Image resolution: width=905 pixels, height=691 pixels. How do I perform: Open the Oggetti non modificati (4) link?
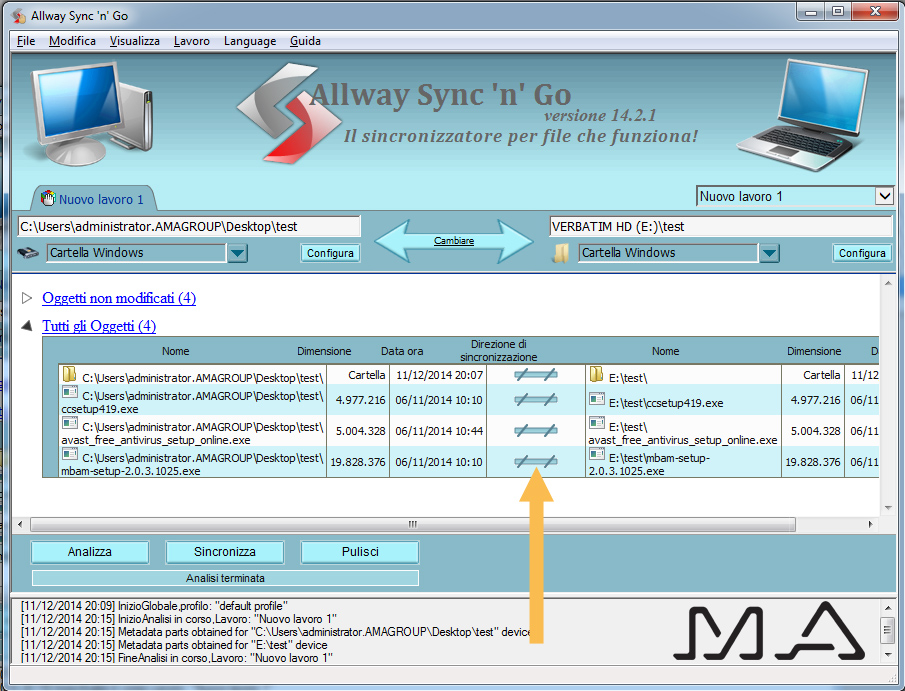(x=119, y=298)
